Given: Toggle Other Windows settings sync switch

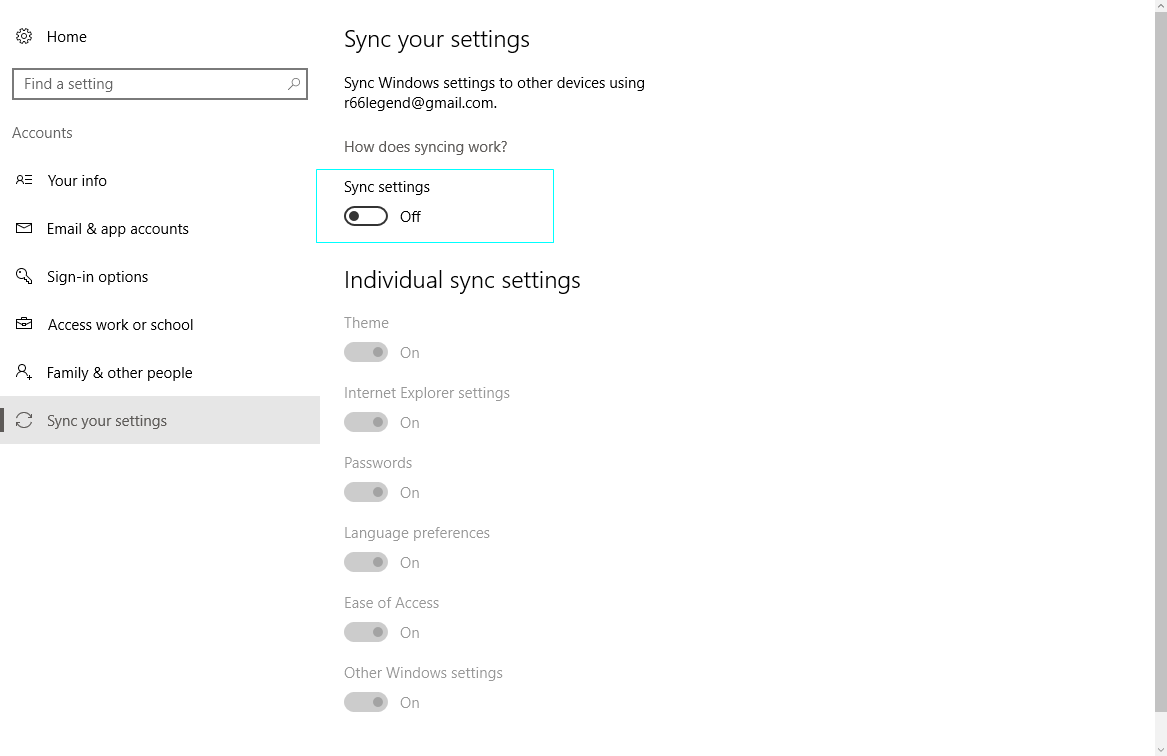Looking at the screenshot, I should [365, 702].
